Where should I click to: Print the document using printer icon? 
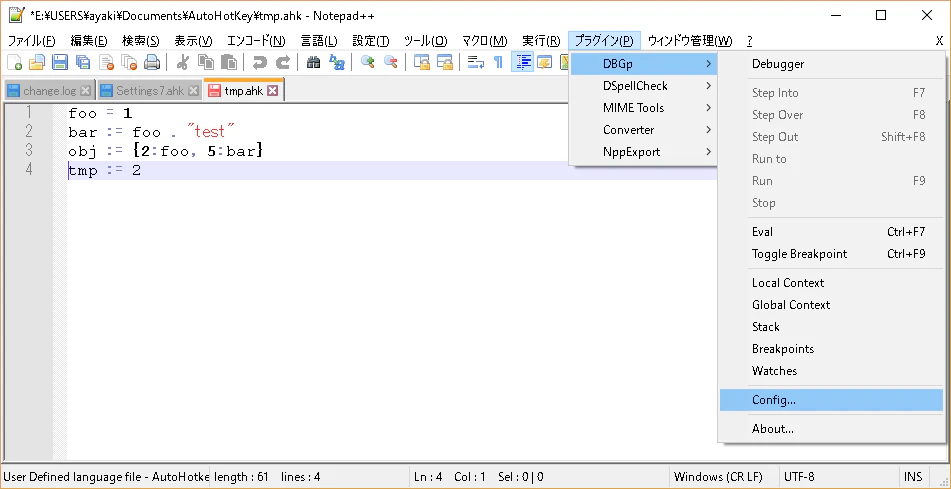[x=152, y=62]
